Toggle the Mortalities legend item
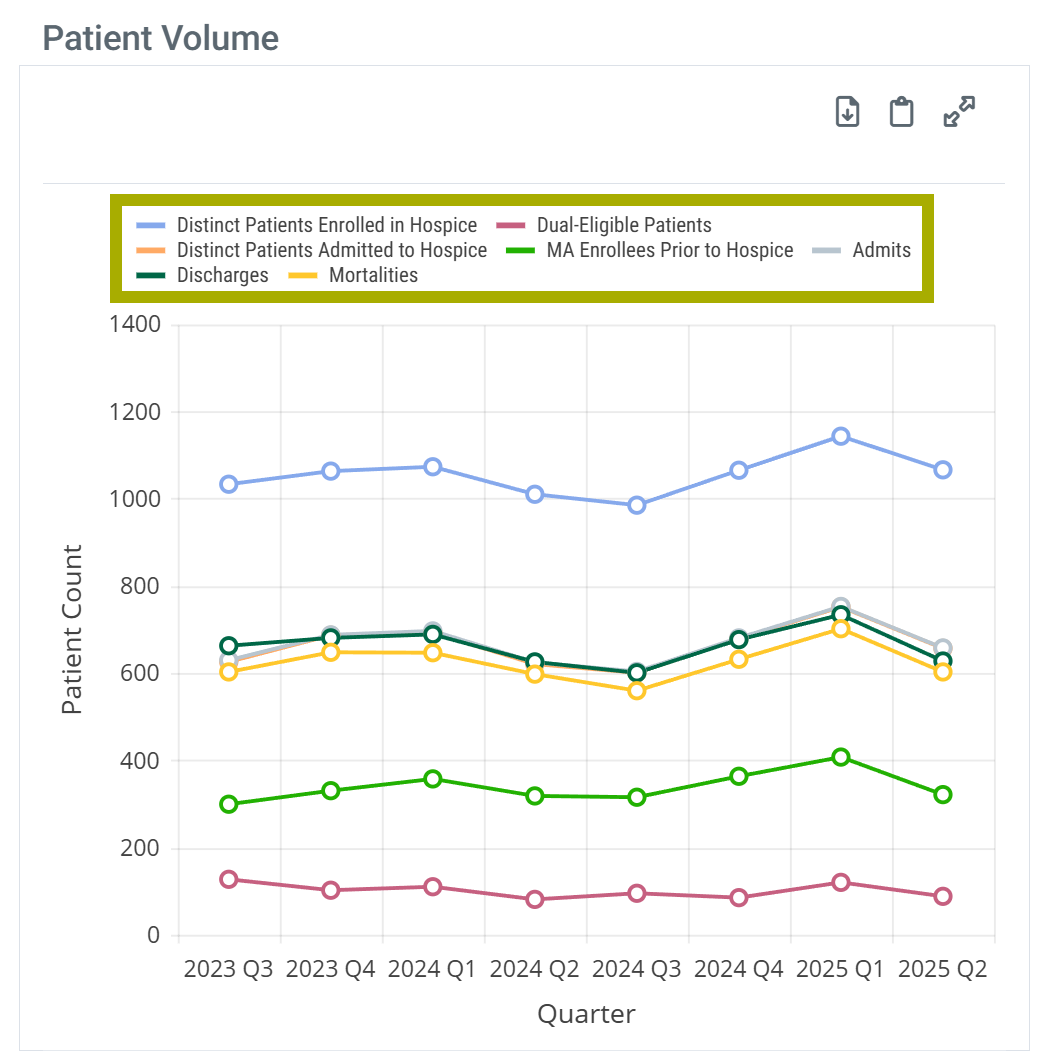 pyautogui.click(x=373, y=275)
